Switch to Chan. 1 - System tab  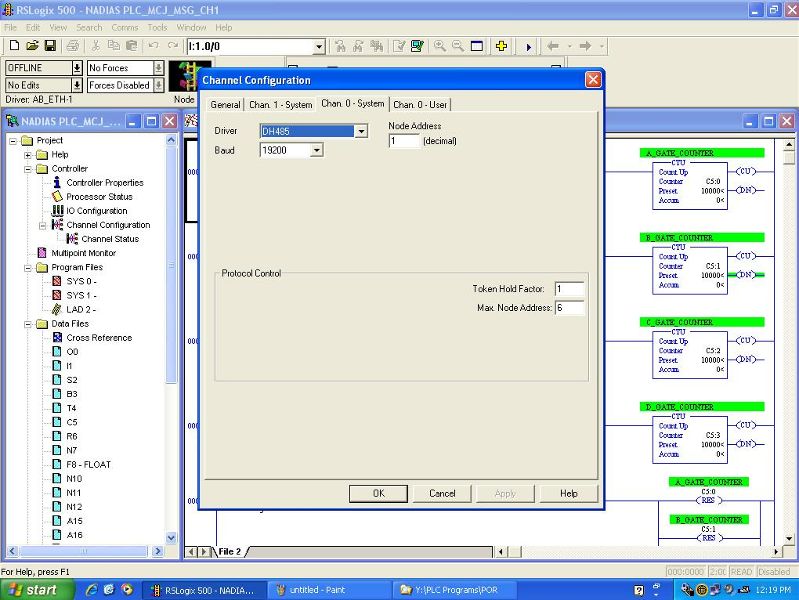click(280, 105)
